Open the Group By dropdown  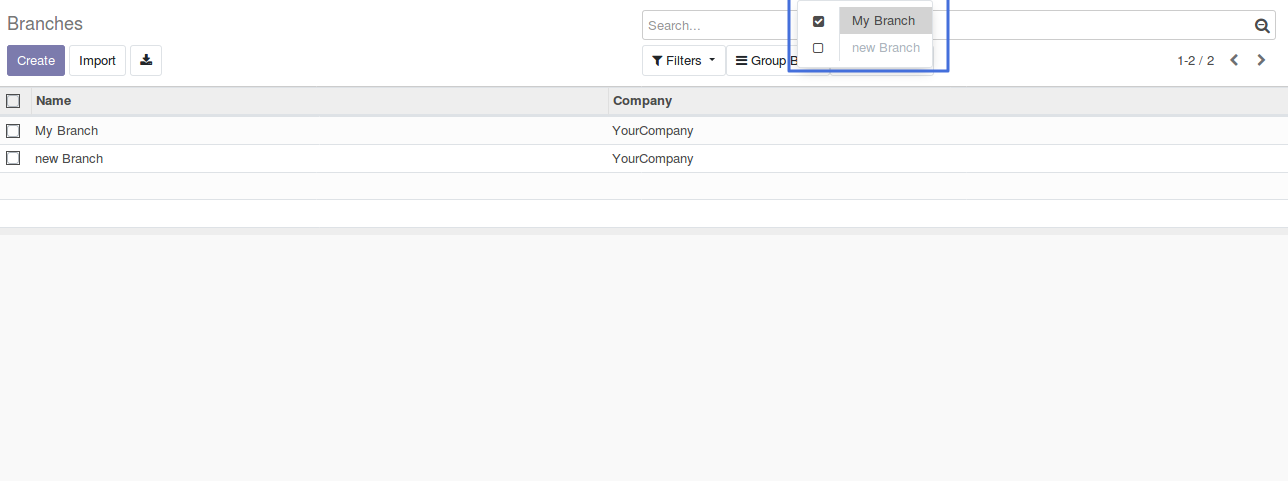tap(765, 60)
